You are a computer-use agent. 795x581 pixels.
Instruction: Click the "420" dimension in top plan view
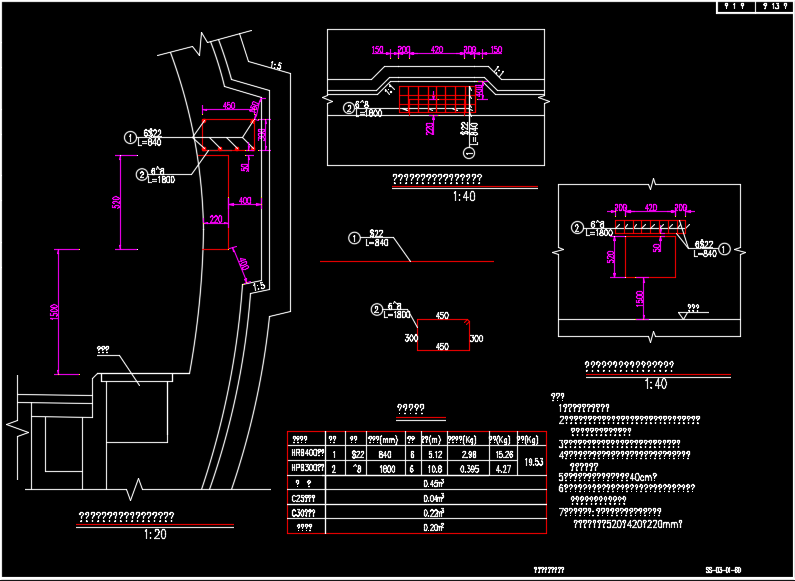437,50
